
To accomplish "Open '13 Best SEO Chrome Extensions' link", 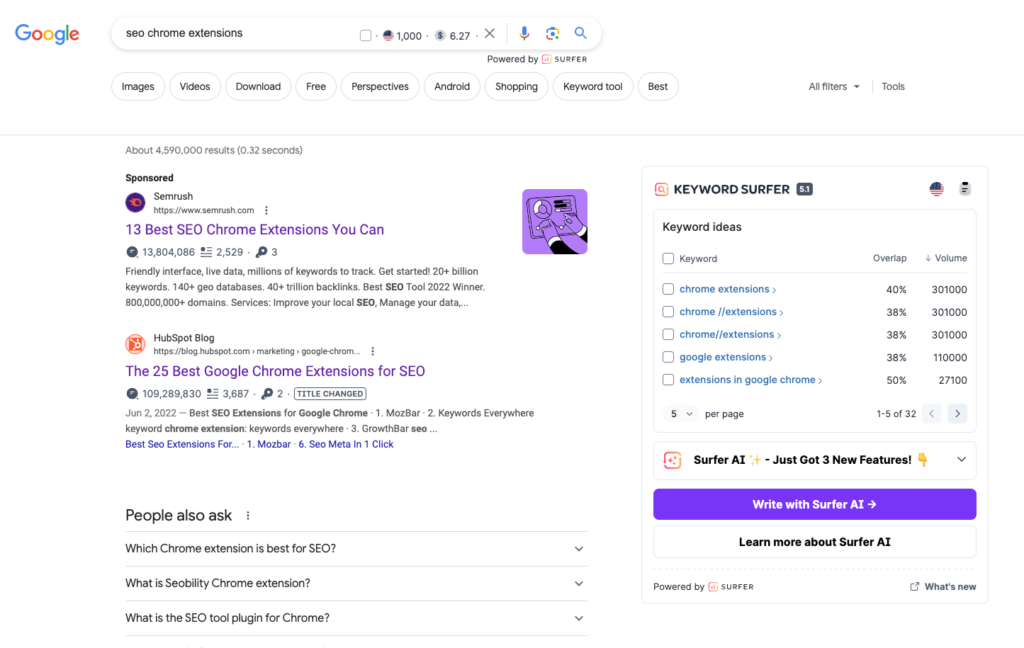I will pos(254,229).
